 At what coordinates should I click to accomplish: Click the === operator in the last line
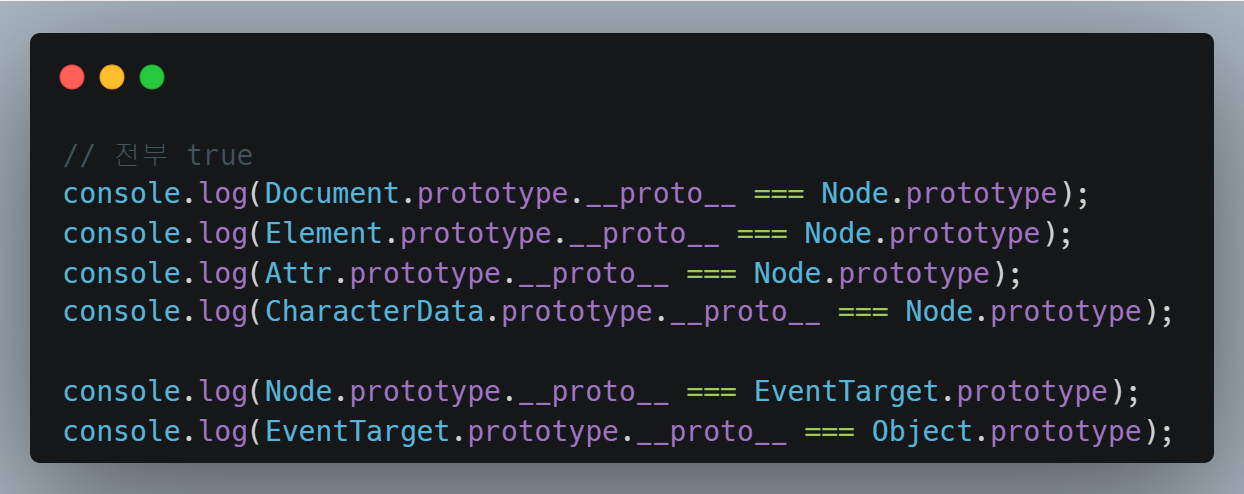[x=829, y=431]
